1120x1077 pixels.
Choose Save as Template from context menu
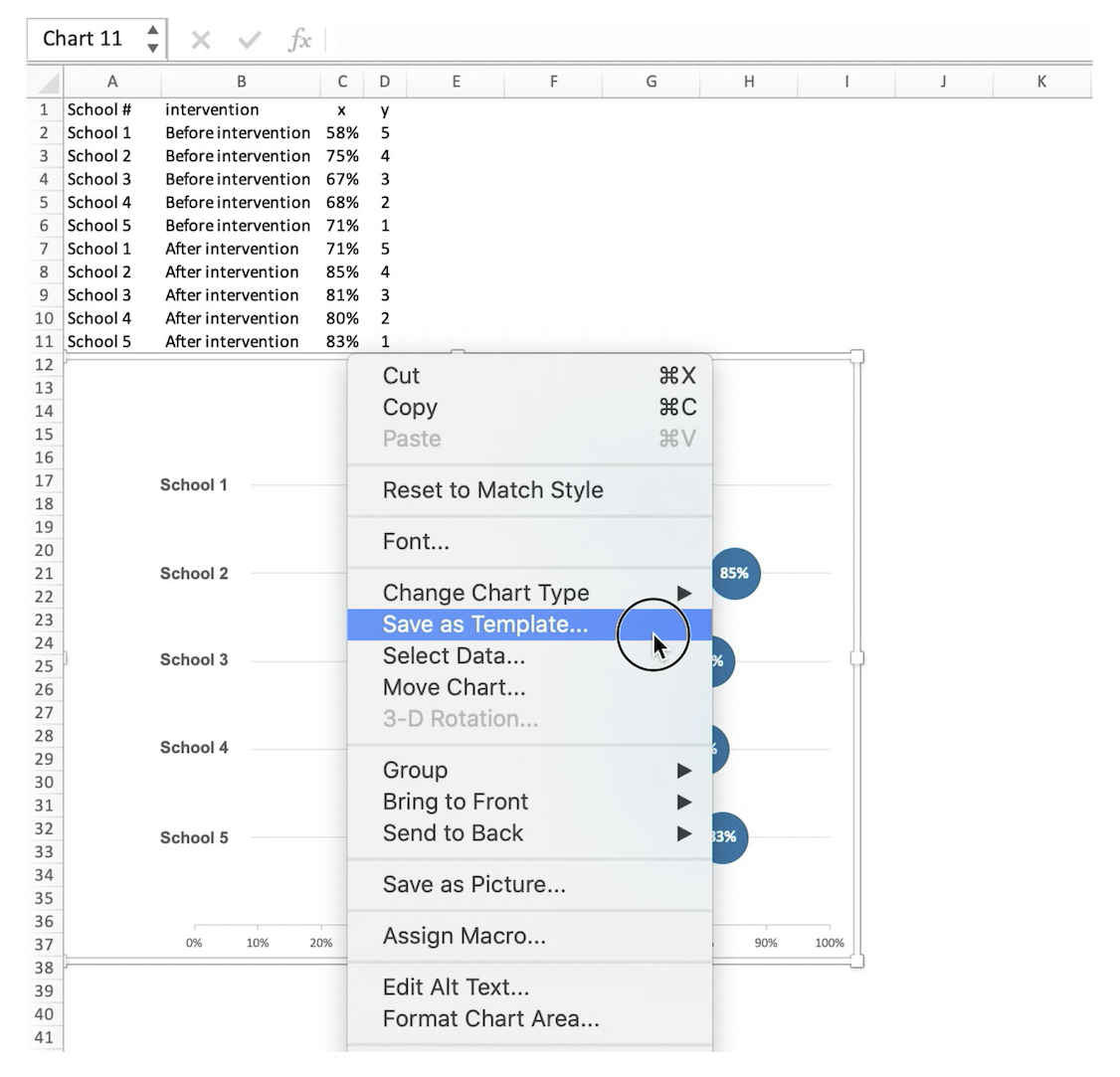pos(485,625)
